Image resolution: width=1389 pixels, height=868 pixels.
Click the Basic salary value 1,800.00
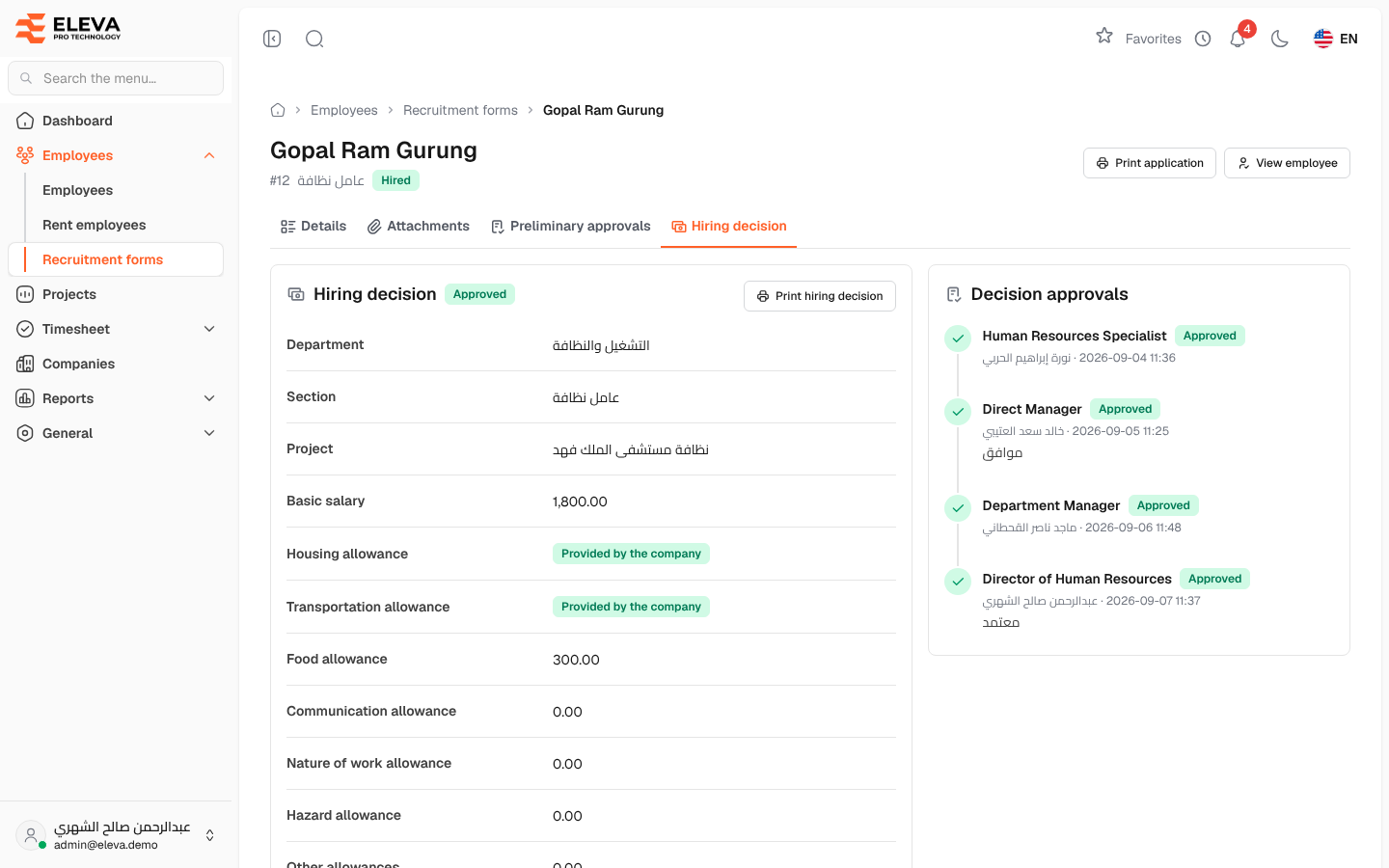coord(580,502)
